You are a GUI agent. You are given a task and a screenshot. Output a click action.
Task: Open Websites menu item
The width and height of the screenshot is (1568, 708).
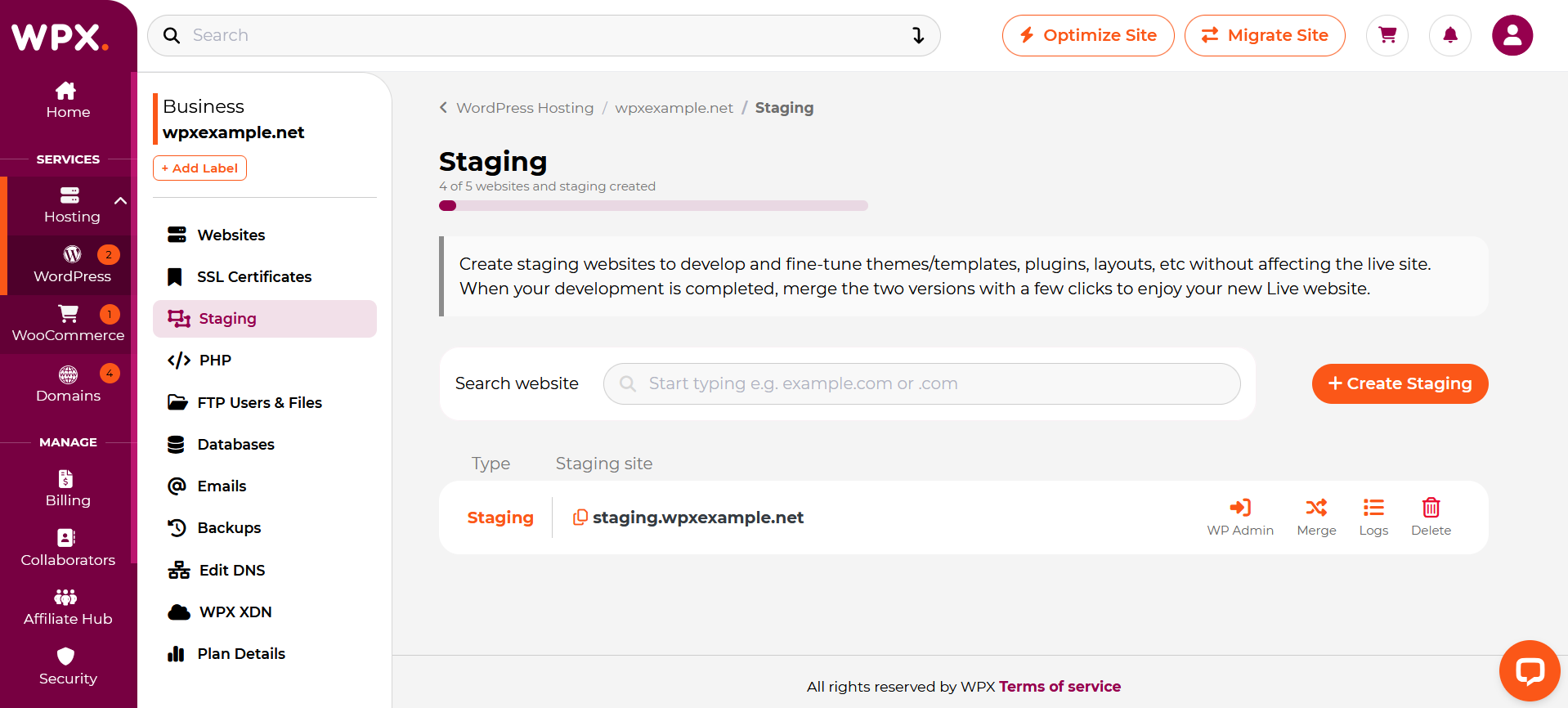[x=265, y=235]
